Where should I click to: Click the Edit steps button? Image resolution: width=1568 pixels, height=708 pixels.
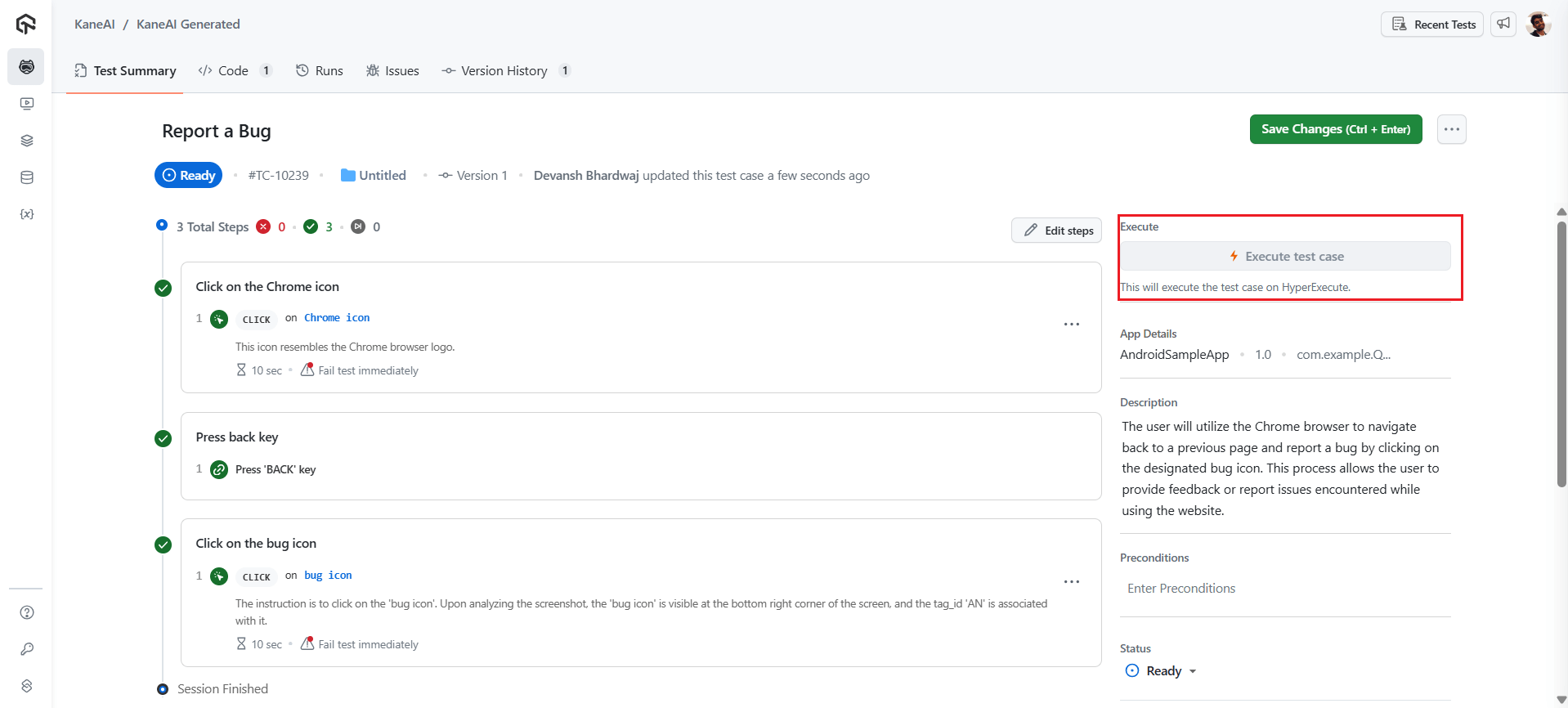pyautogui.click(x=1056, y=231)
